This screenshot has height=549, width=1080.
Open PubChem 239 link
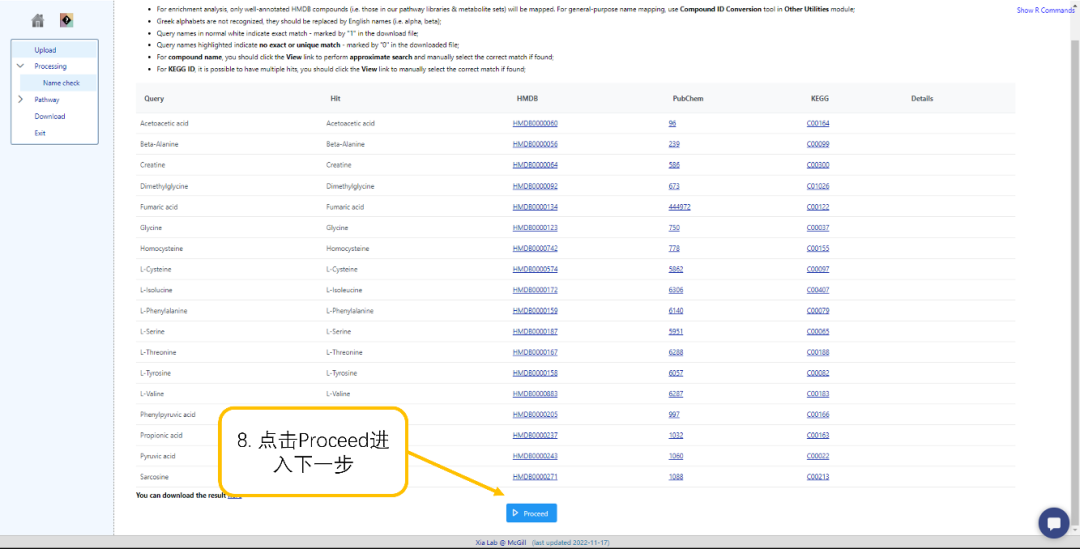[x=674, y=144]
